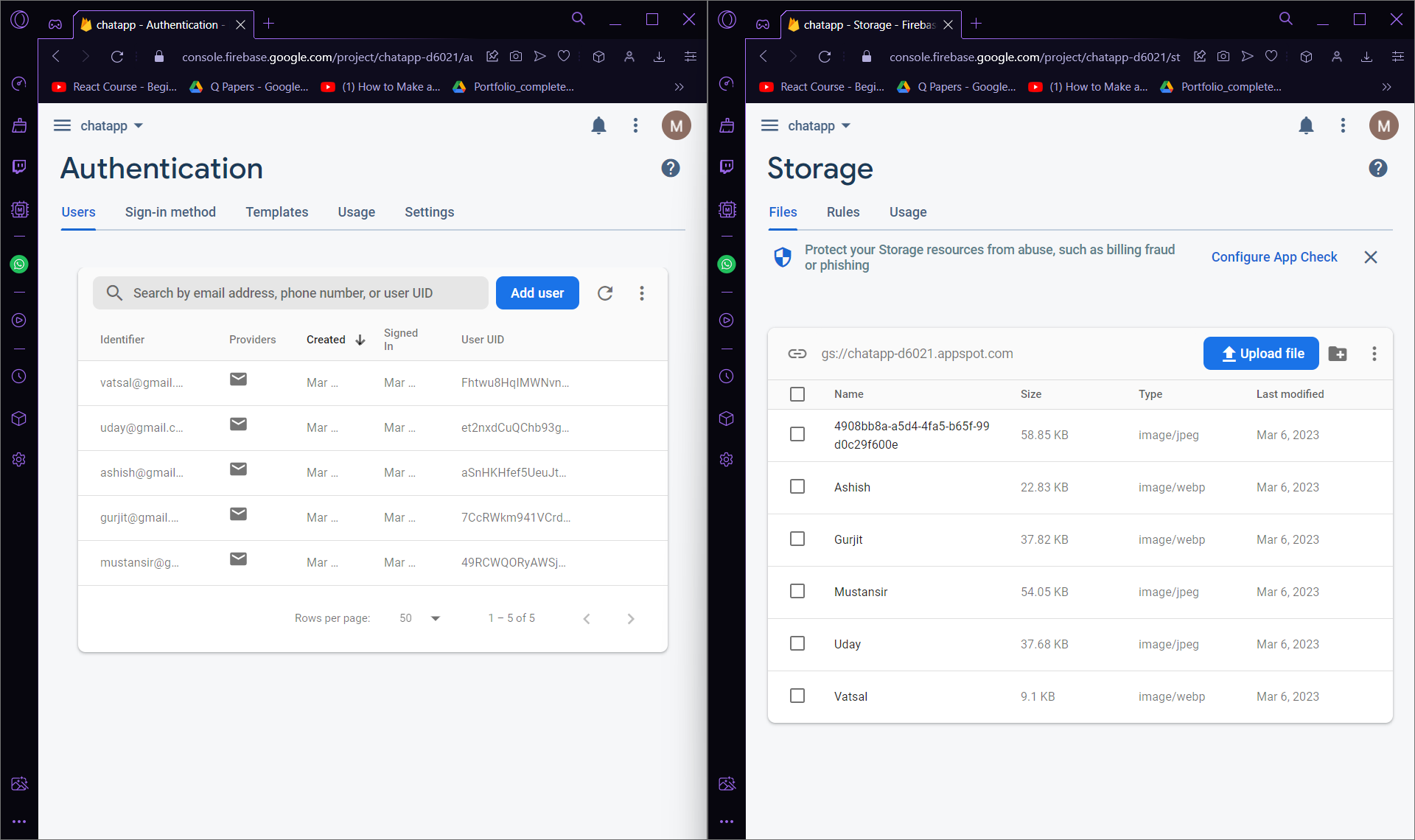The image size is (1415, 840).
Task: Select all files with the header checkbox
Action: point(797,394)
